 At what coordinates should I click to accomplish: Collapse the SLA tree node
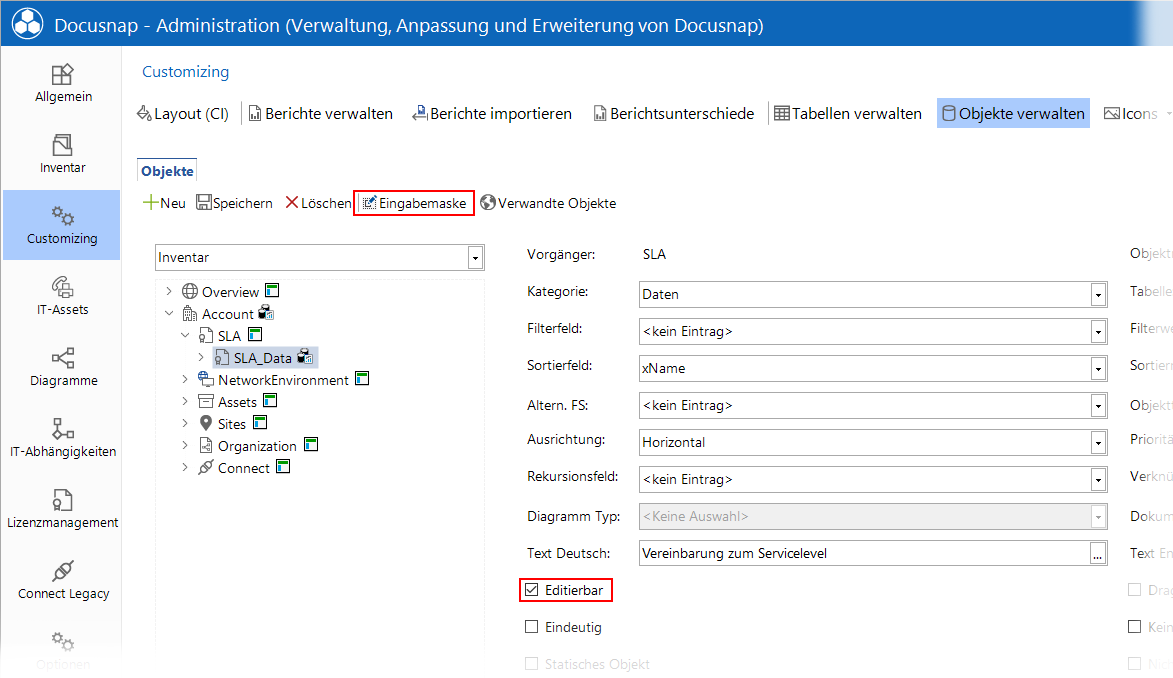[x=185, y=335]
